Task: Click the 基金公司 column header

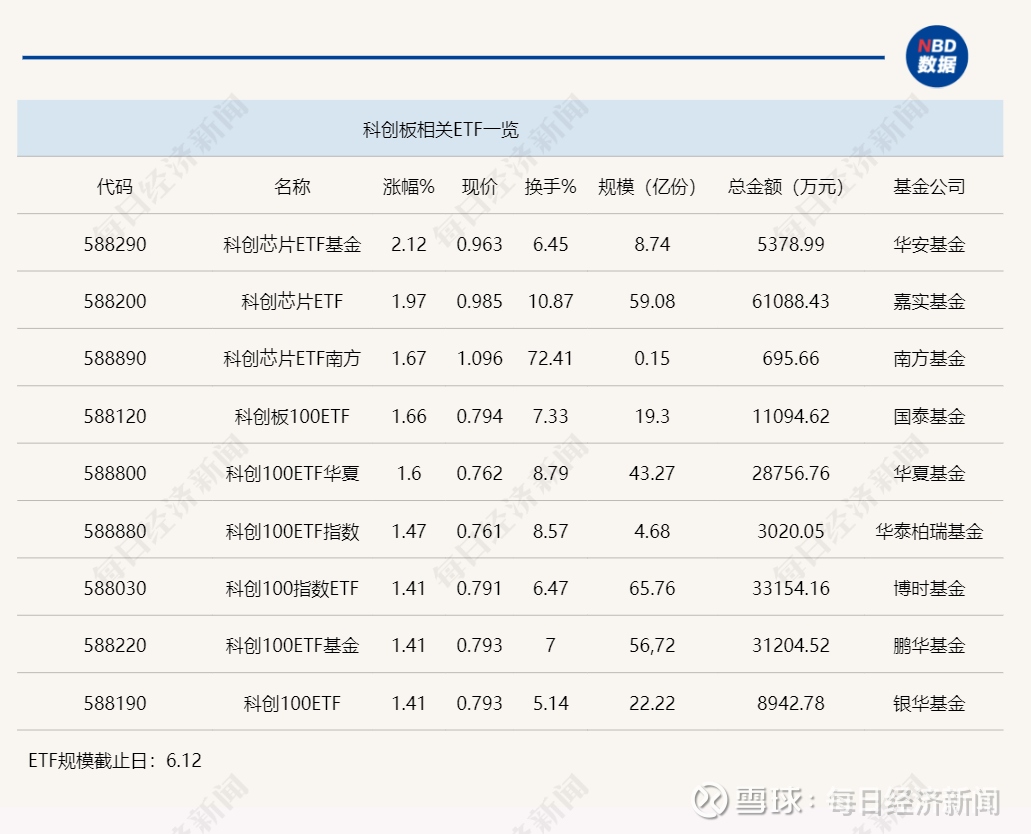Action: (x=930, y=187)
